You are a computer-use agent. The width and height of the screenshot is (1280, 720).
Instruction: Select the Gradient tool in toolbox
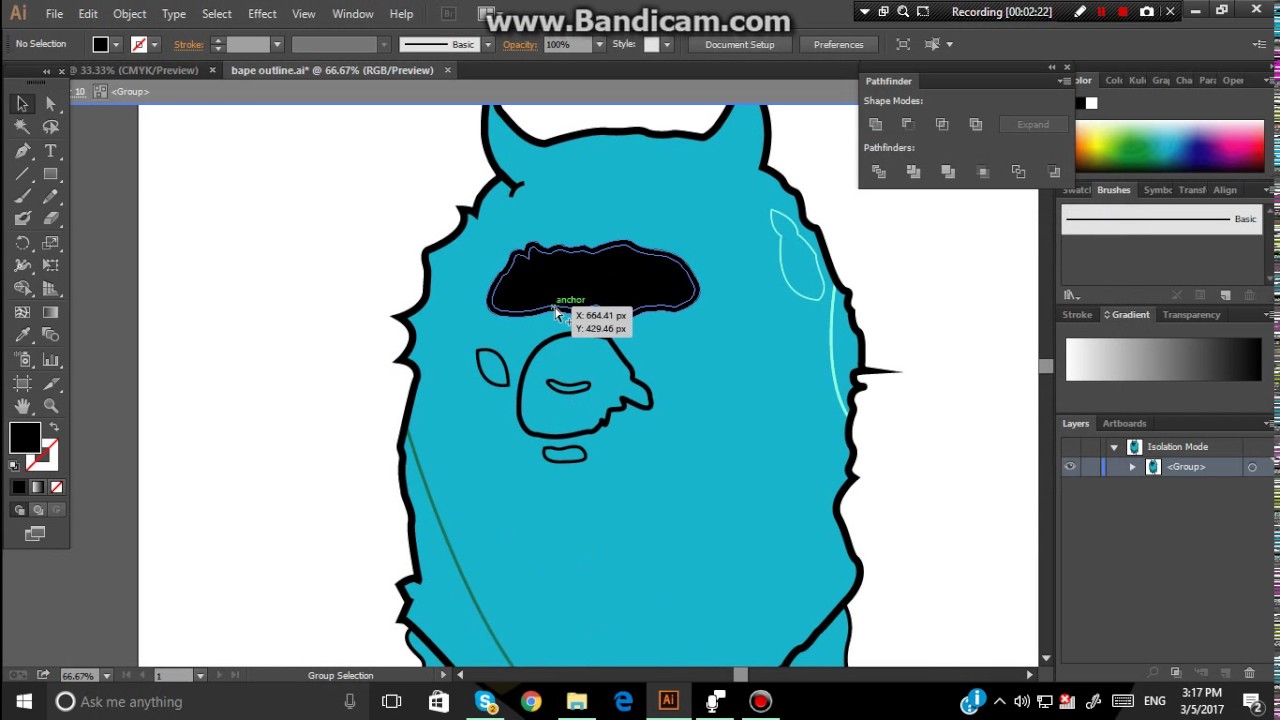pos(51,313)
